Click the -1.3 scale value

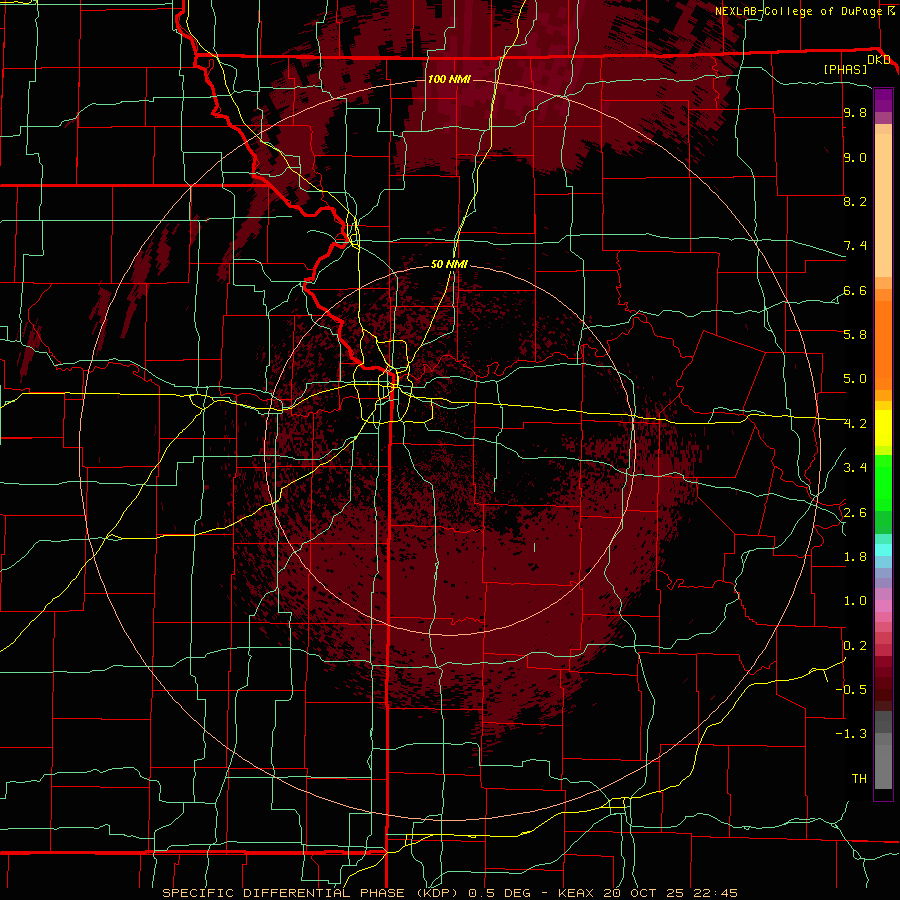click(x=851, y=734)
